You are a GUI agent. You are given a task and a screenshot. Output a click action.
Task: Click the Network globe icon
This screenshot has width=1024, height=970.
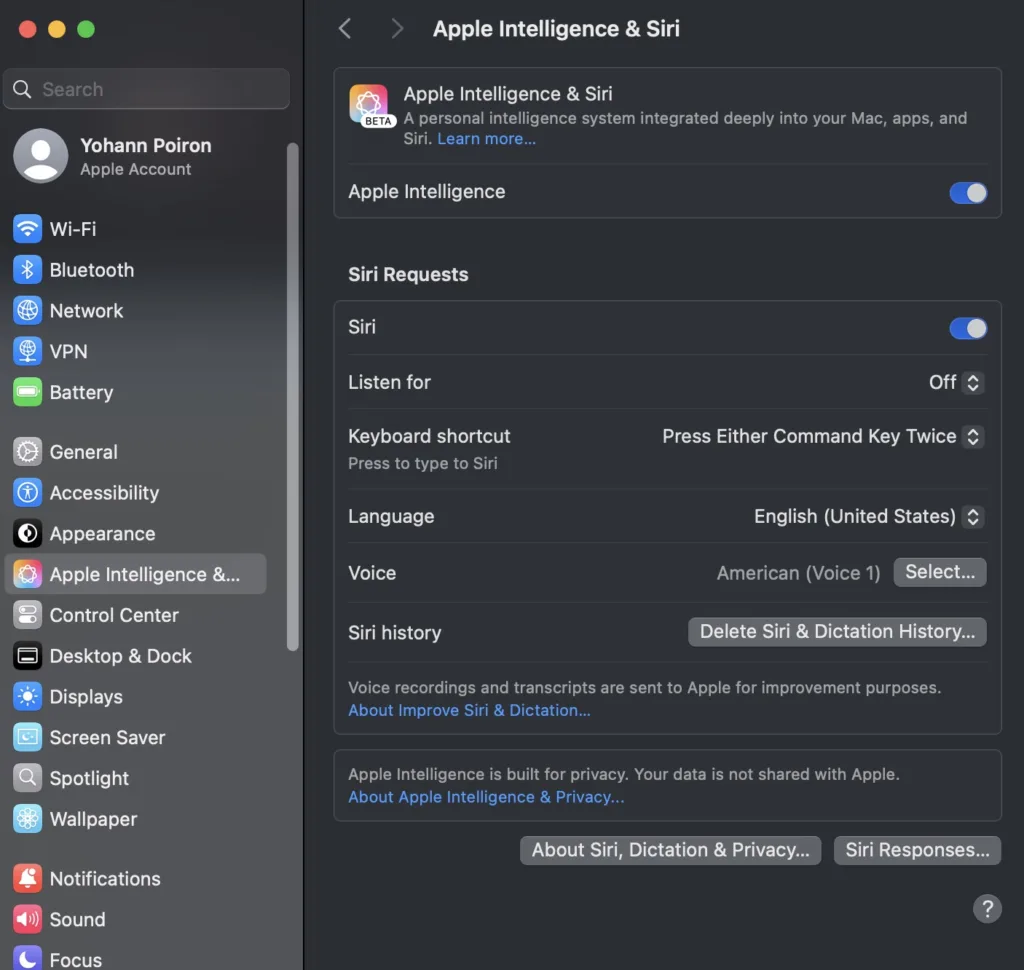coord(27,311)
